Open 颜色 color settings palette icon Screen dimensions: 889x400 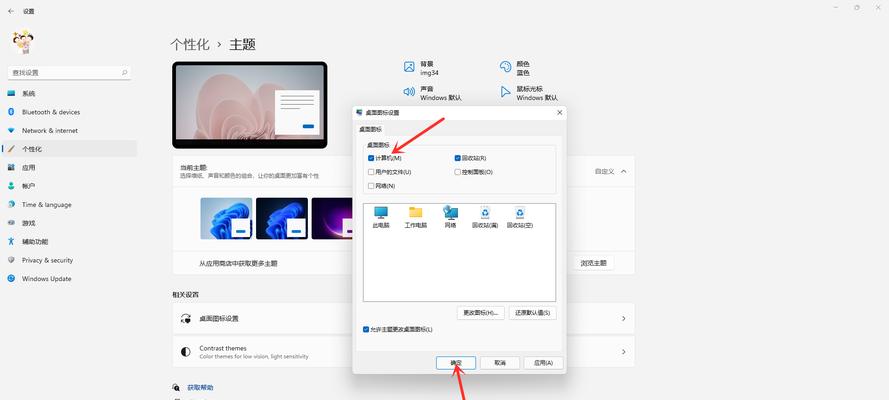(x=505, y=67)
